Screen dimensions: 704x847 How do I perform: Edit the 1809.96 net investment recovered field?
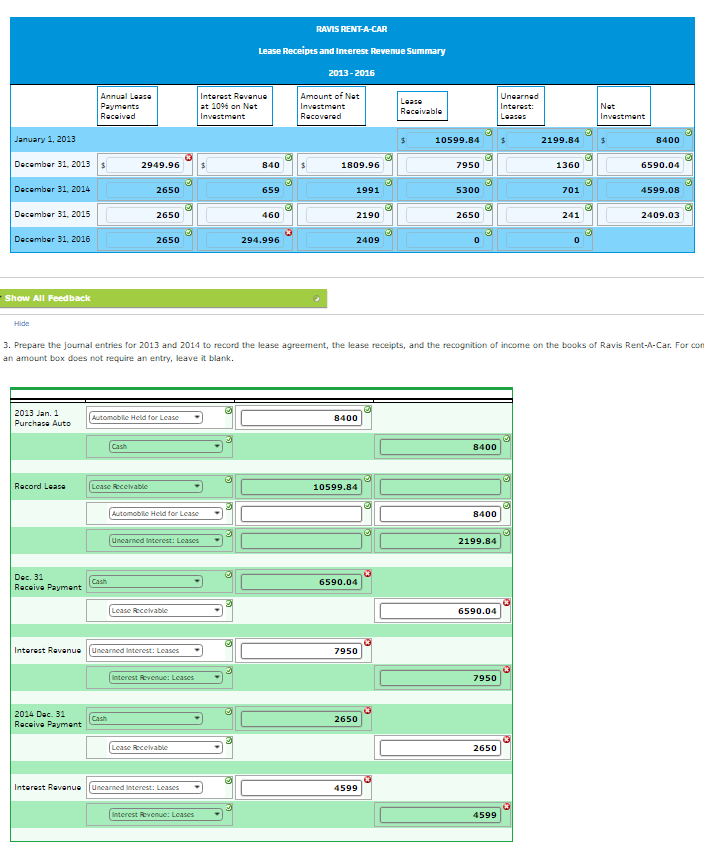[x=345, y=165]
